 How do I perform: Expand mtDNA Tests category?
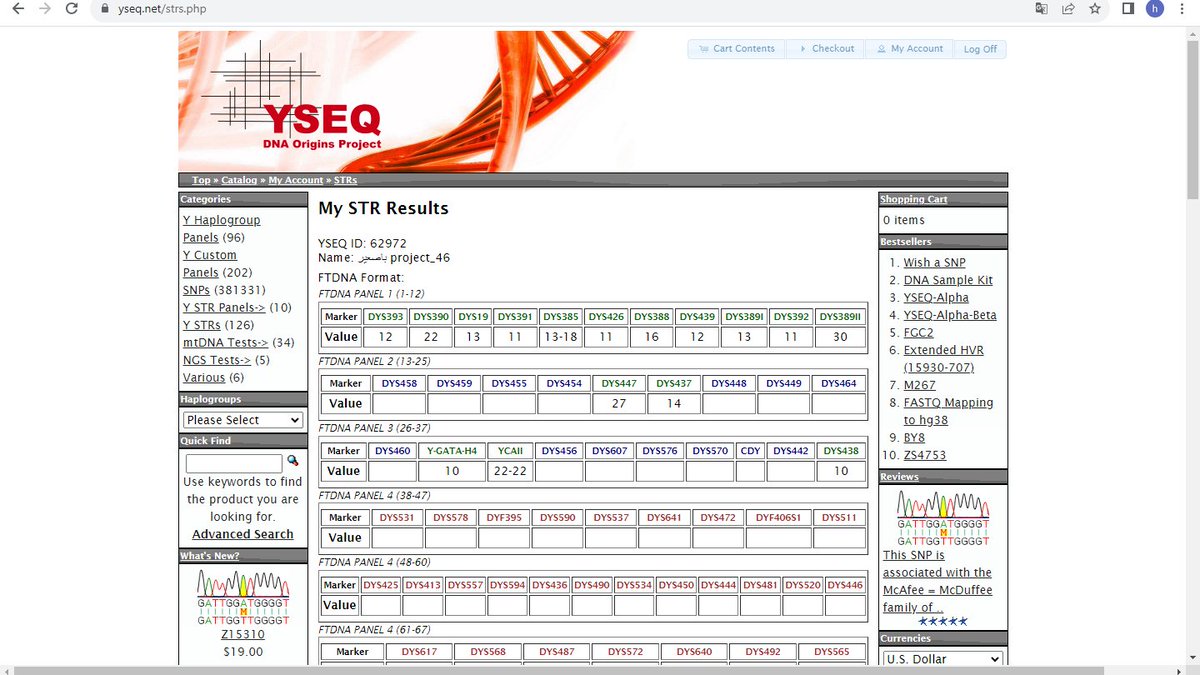tap(226, 343)
